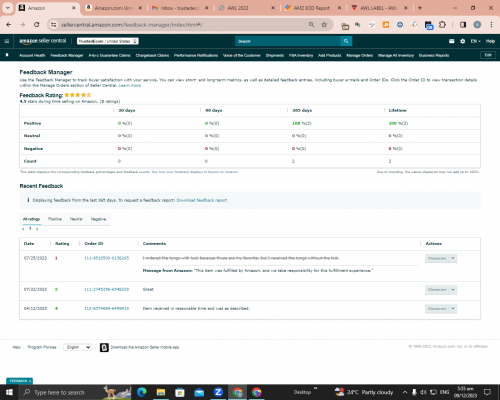Image resolution: width=500 pixels, height=400 pixels.
Task: Open Actions dropdown for the 'Great' feedback
Action: coord(441,290)
